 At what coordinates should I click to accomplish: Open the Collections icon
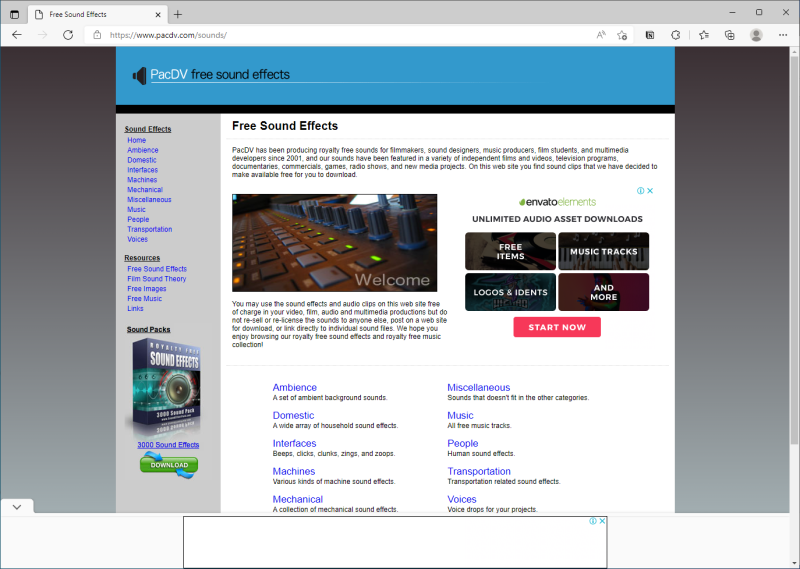[730, 35]
